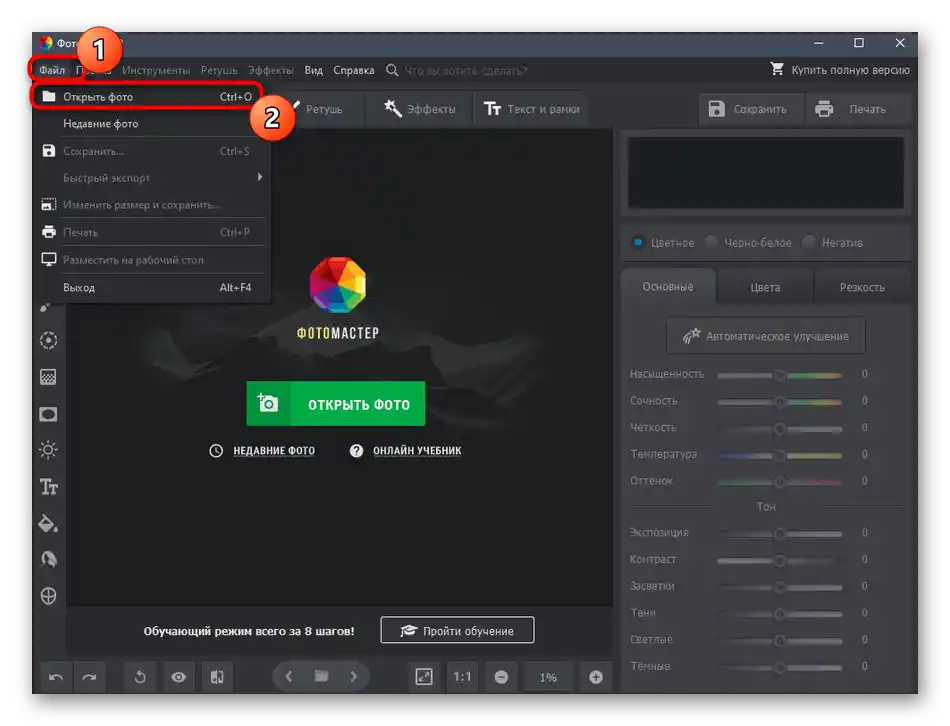Click Купить полную версию link

(850, 70)
